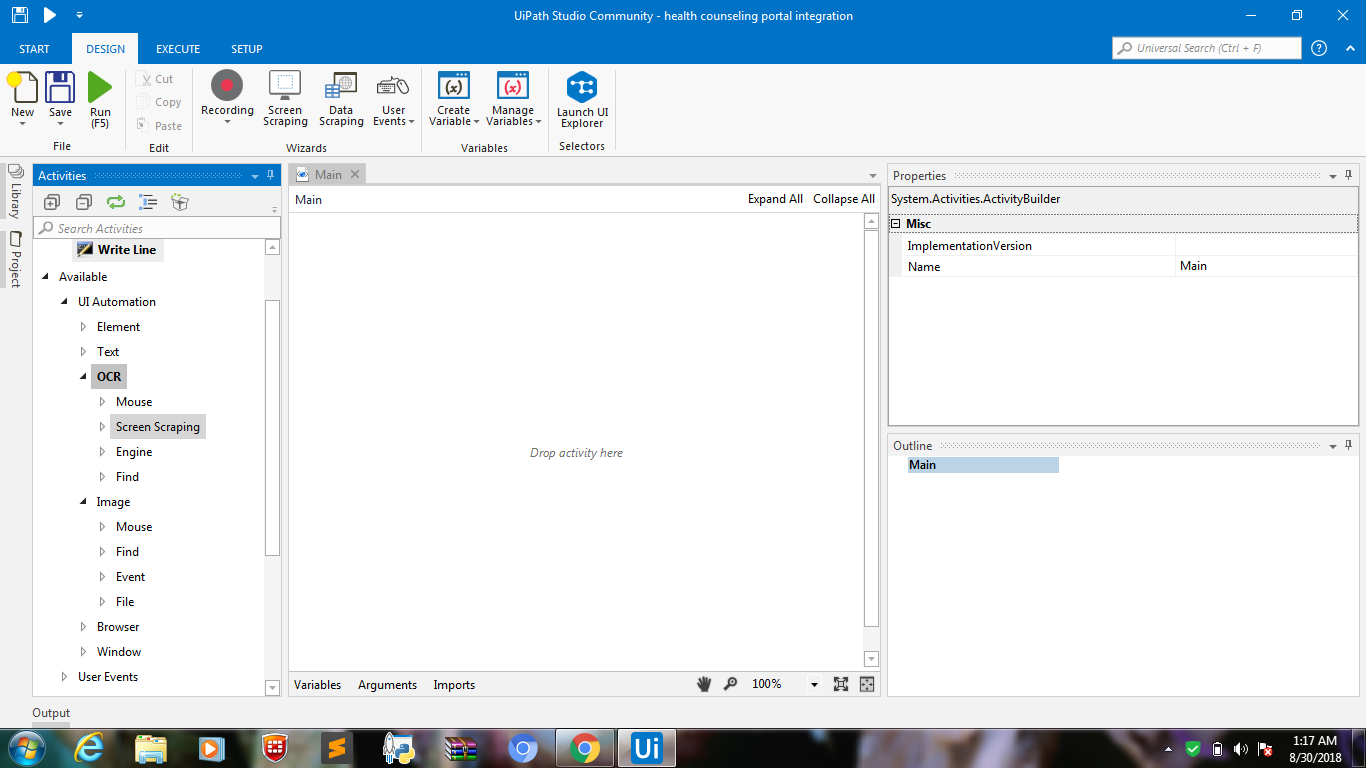Click the Universal Search field
Viewport: 1366px width, 768px height.
[1207, 48]
